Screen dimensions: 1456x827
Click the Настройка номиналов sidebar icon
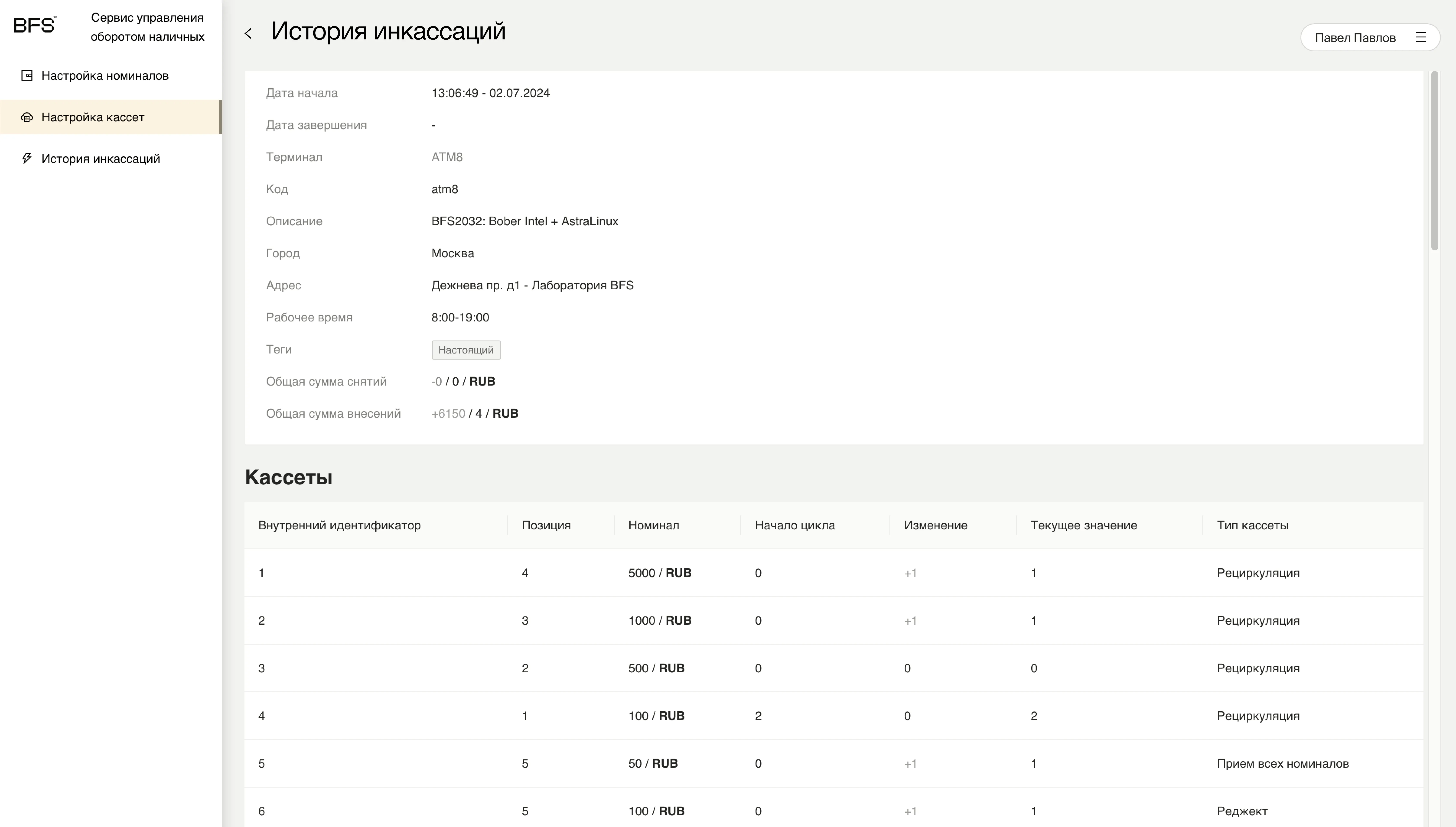tap(27, 76)
